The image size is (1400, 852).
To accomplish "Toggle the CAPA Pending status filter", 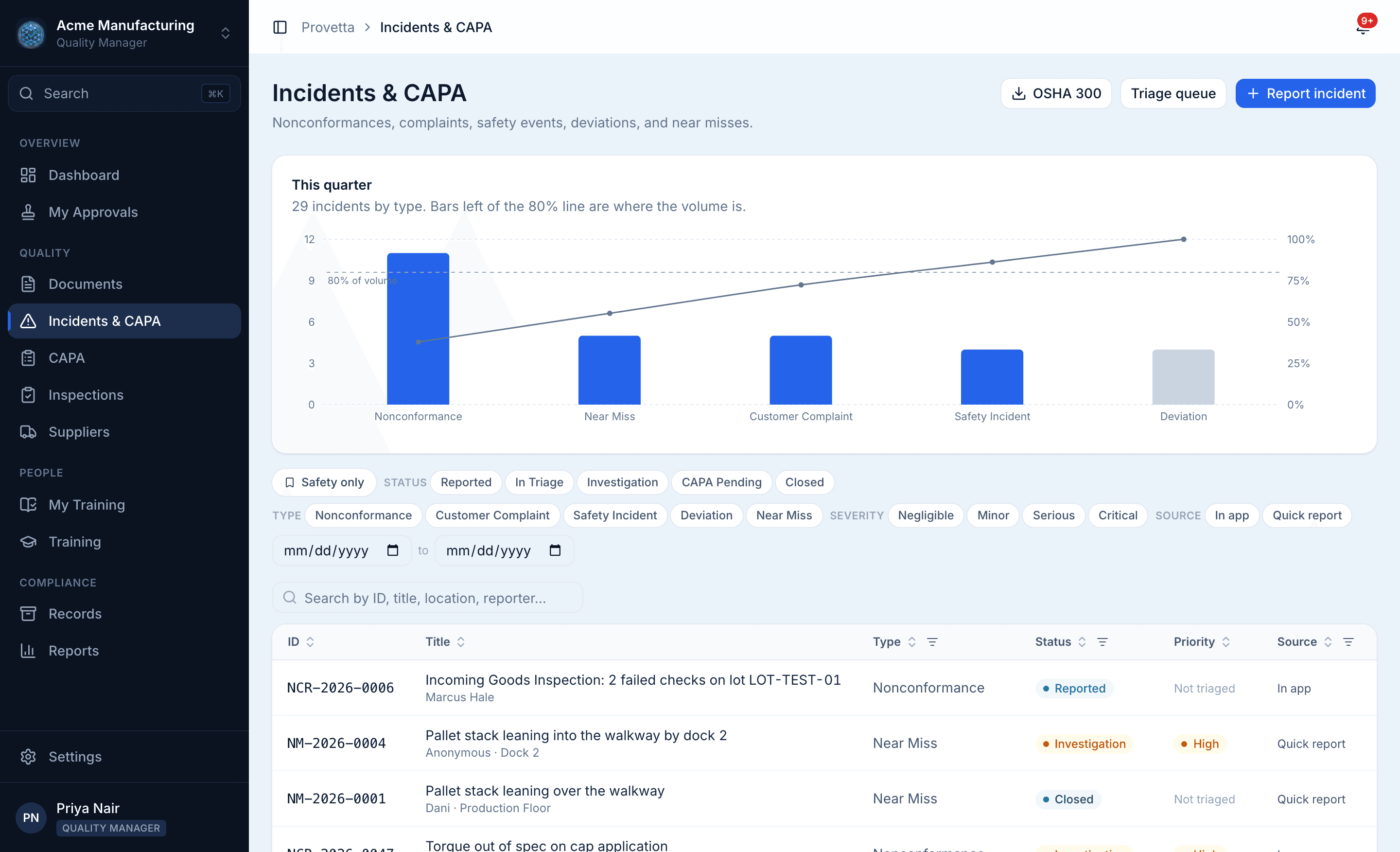I will click(721, 482).
